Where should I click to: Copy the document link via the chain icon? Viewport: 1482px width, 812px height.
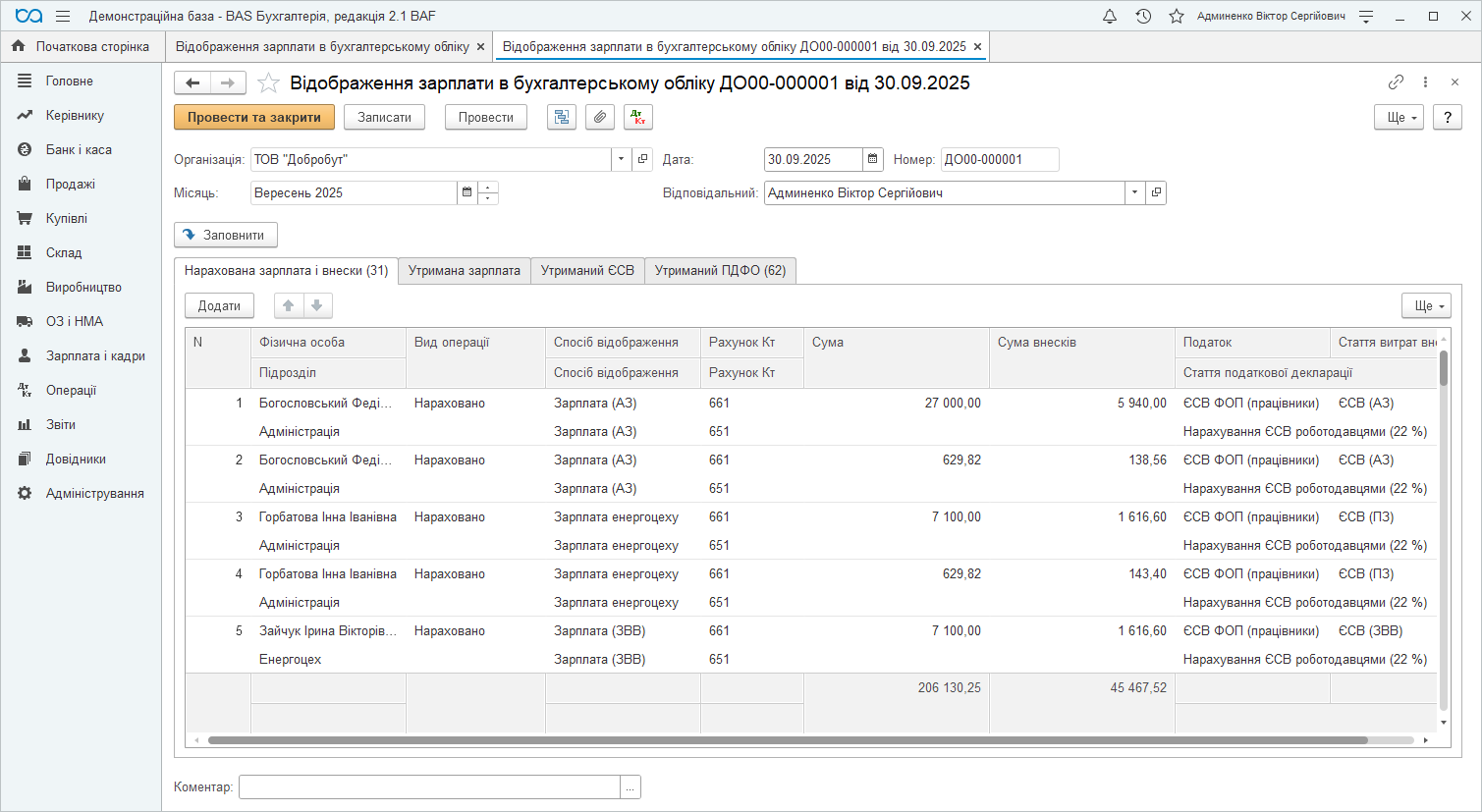pyautogui.click(x=1396, y=82)
